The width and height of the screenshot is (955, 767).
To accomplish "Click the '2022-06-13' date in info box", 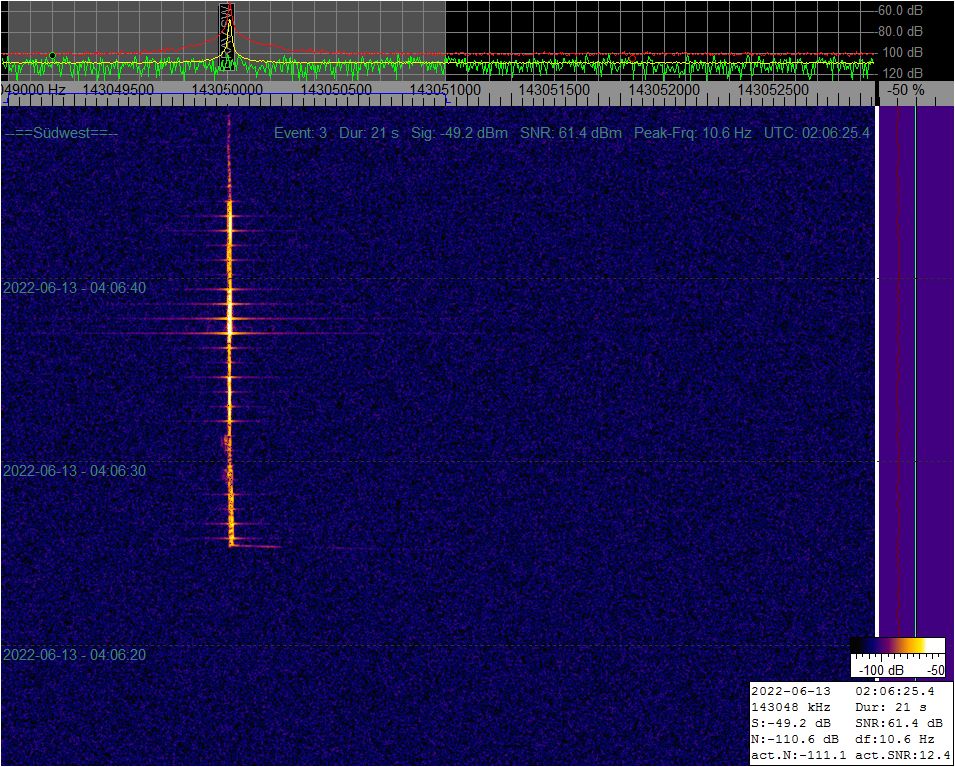I will tap(791, 692).
